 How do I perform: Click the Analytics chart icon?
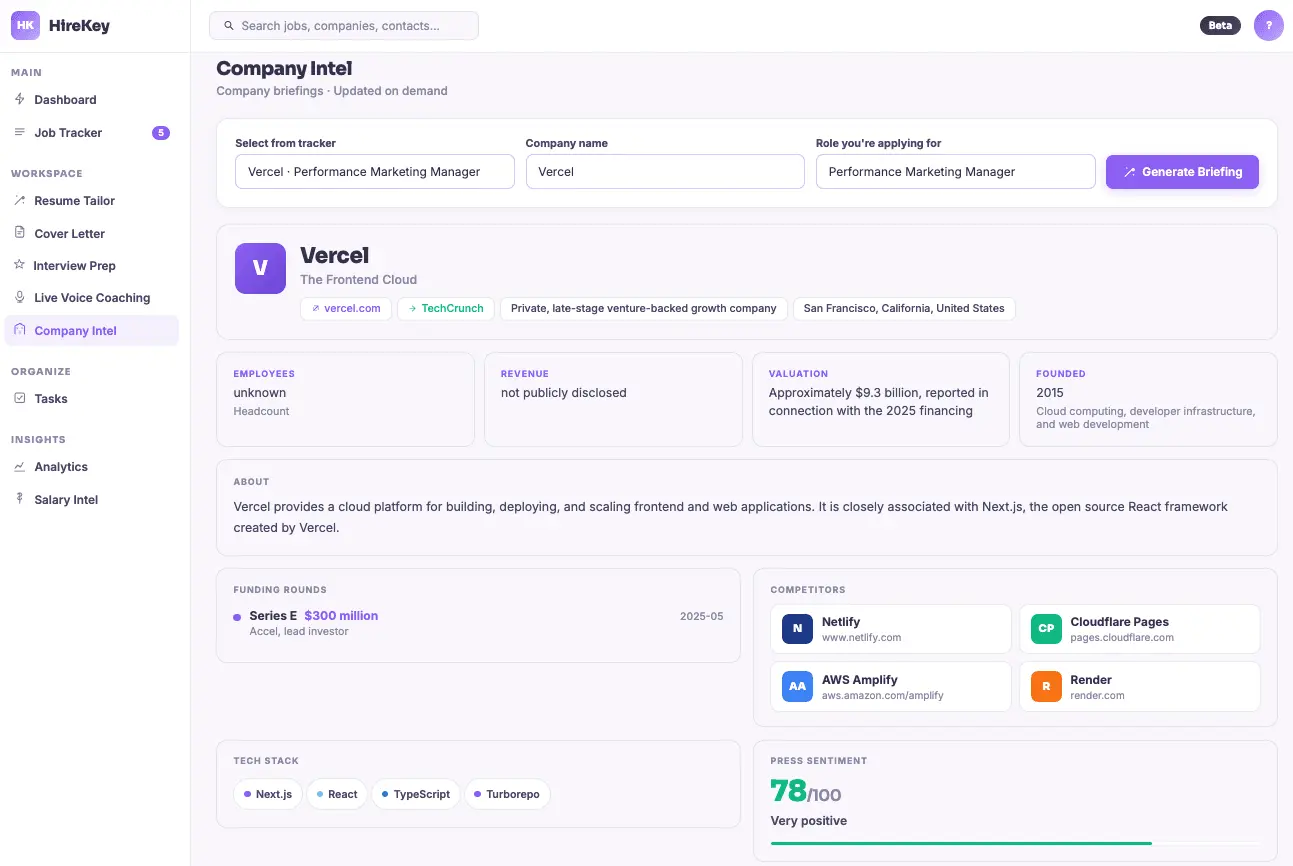click(x=19, y=466)
